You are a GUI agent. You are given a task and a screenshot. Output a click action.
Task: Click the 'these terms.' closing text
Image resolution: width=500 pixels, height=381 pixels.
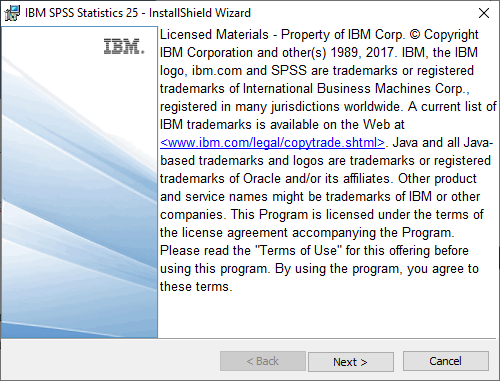[x=196, y=287]
